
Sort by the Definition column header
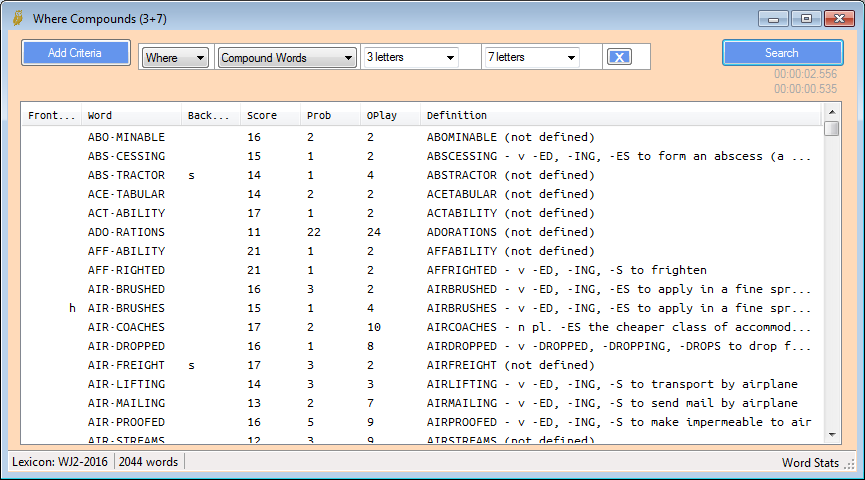click(x=621, y=115)
